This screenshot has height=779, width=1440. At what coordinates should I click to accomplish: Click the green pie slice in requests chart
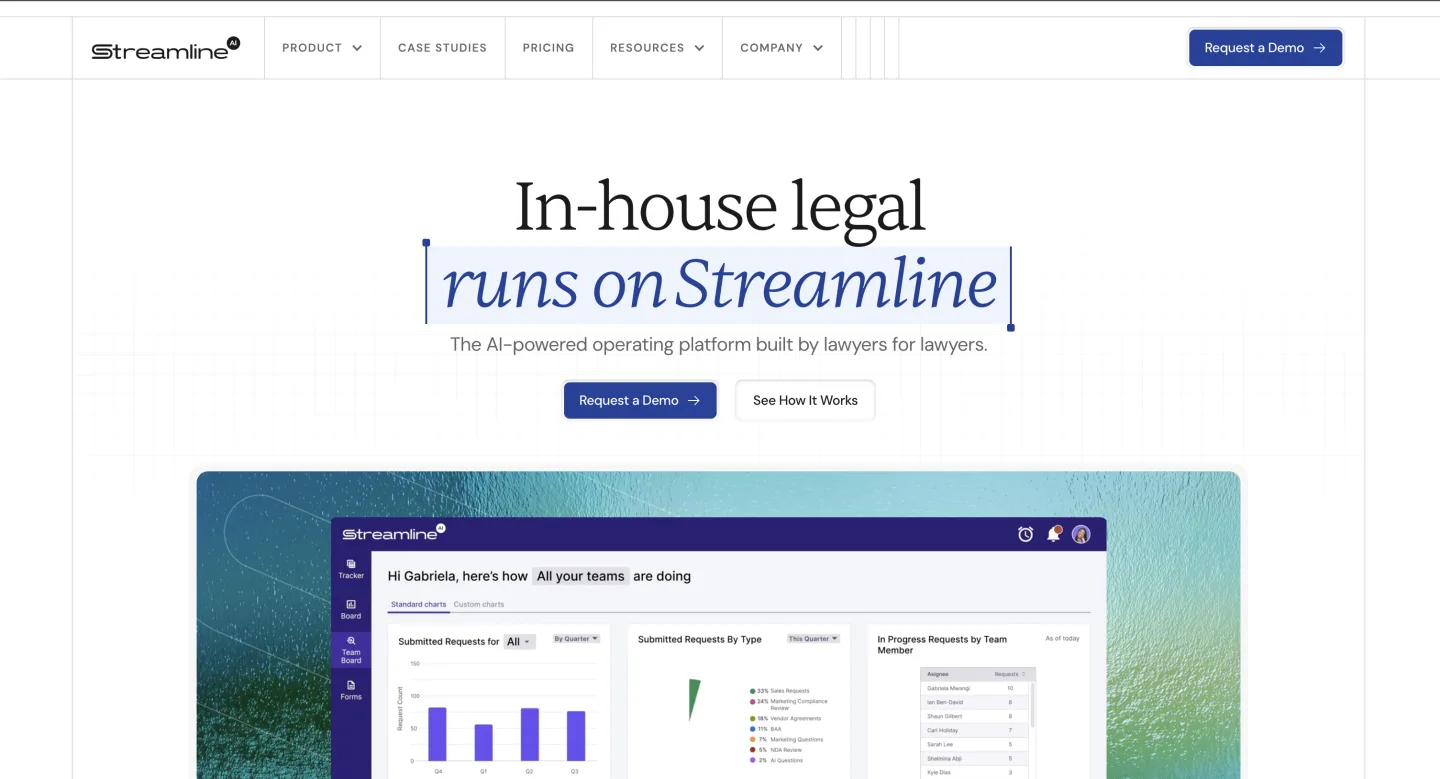(x=694, y=697)
